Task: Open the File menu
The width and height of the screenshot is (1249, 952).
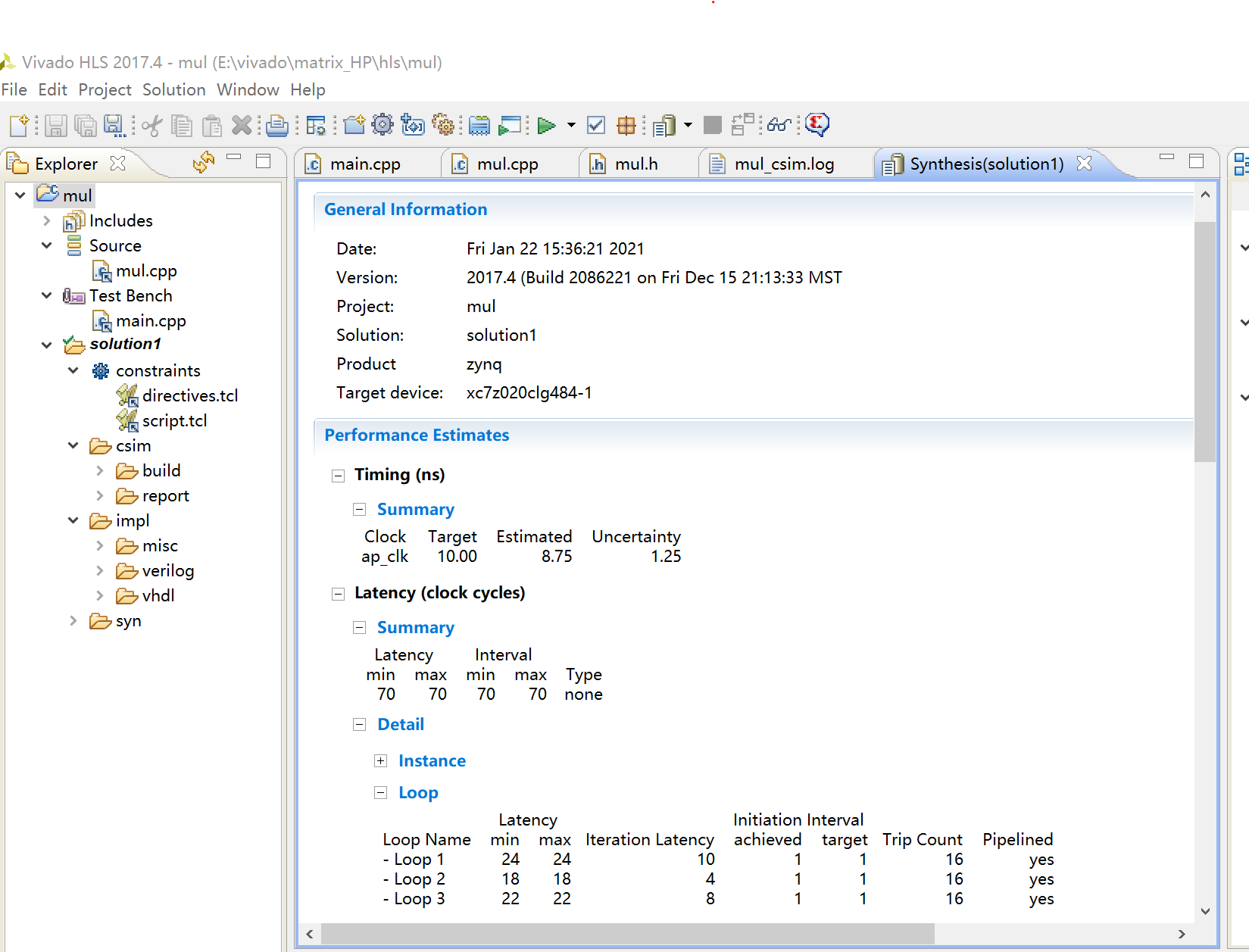Action: pos(14,89)
